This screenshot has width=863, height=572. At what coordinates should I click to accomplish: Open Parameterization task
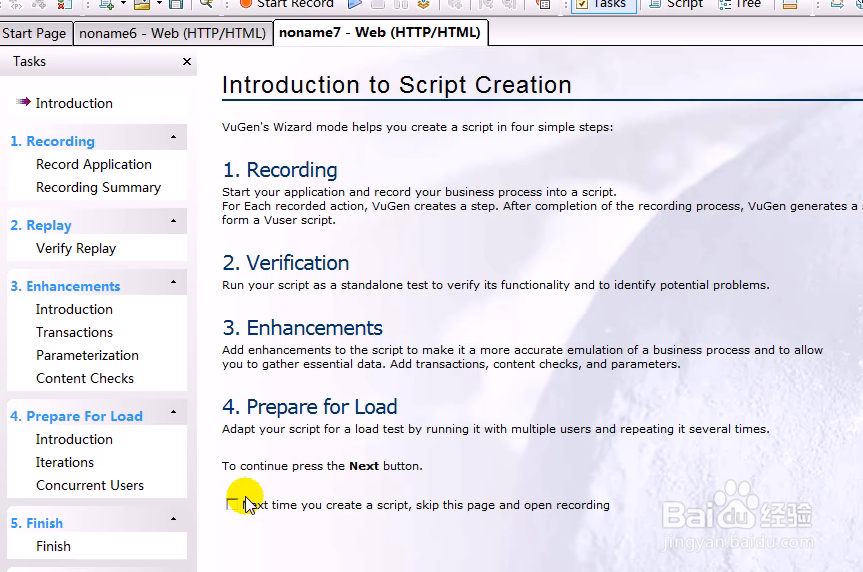click(87, 356)
